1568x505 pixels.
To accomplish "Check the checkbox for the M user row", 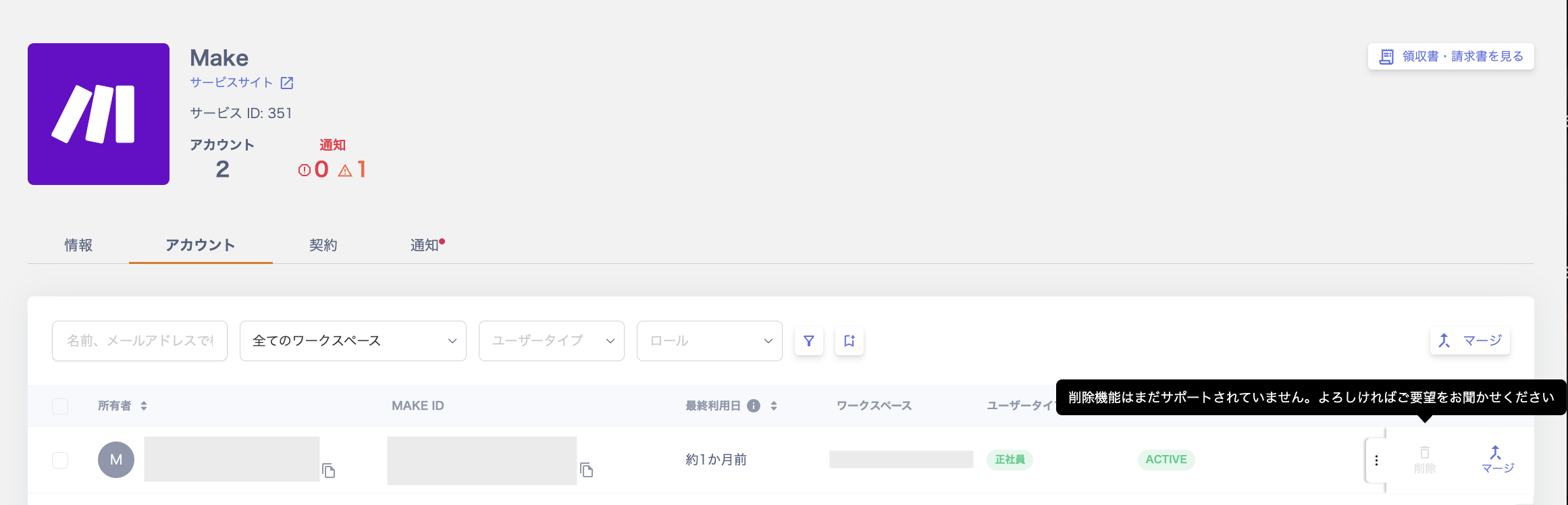I will [60, 460].
